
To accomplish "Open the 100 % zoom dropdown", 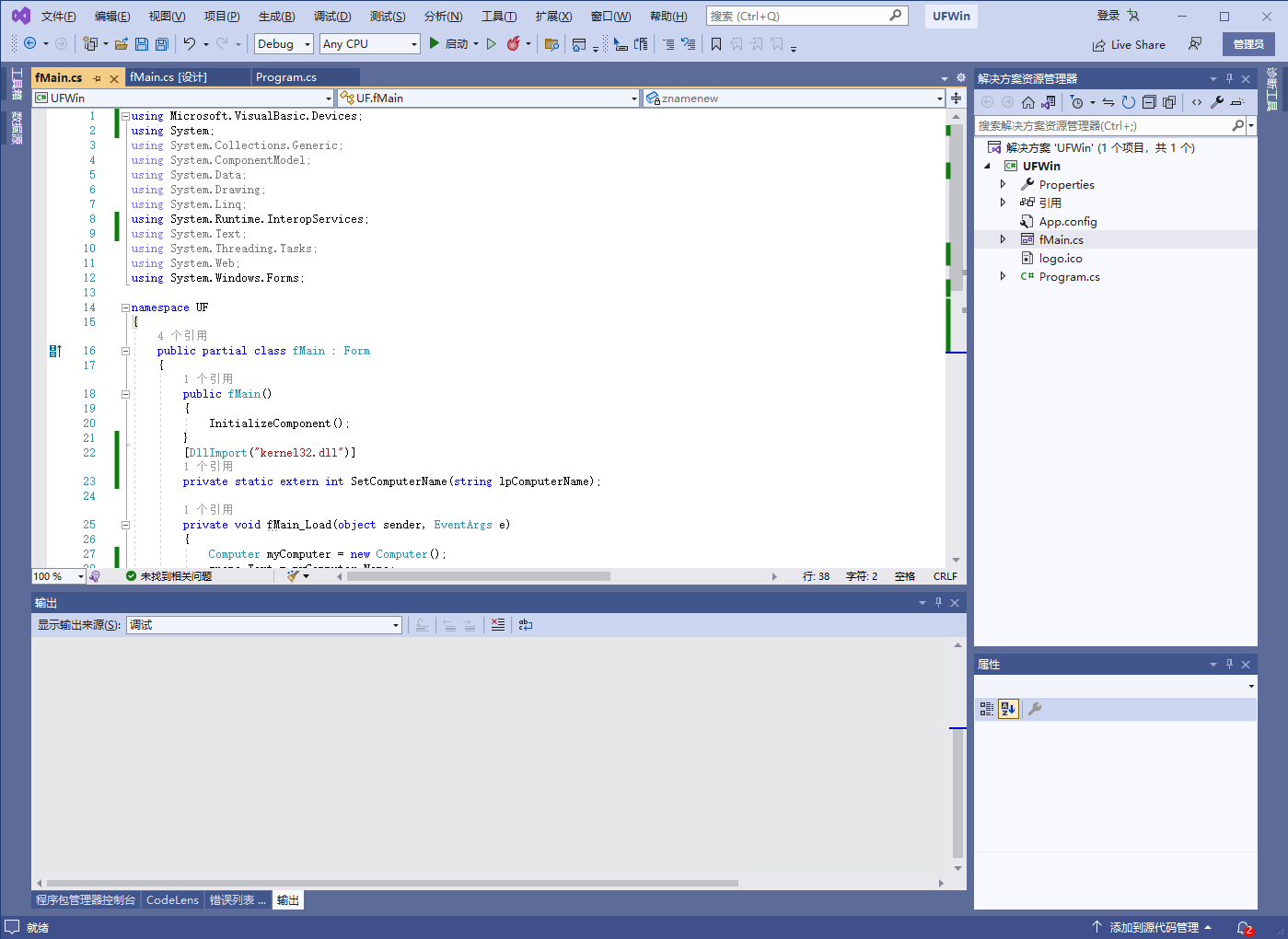I will click(58, 576).
